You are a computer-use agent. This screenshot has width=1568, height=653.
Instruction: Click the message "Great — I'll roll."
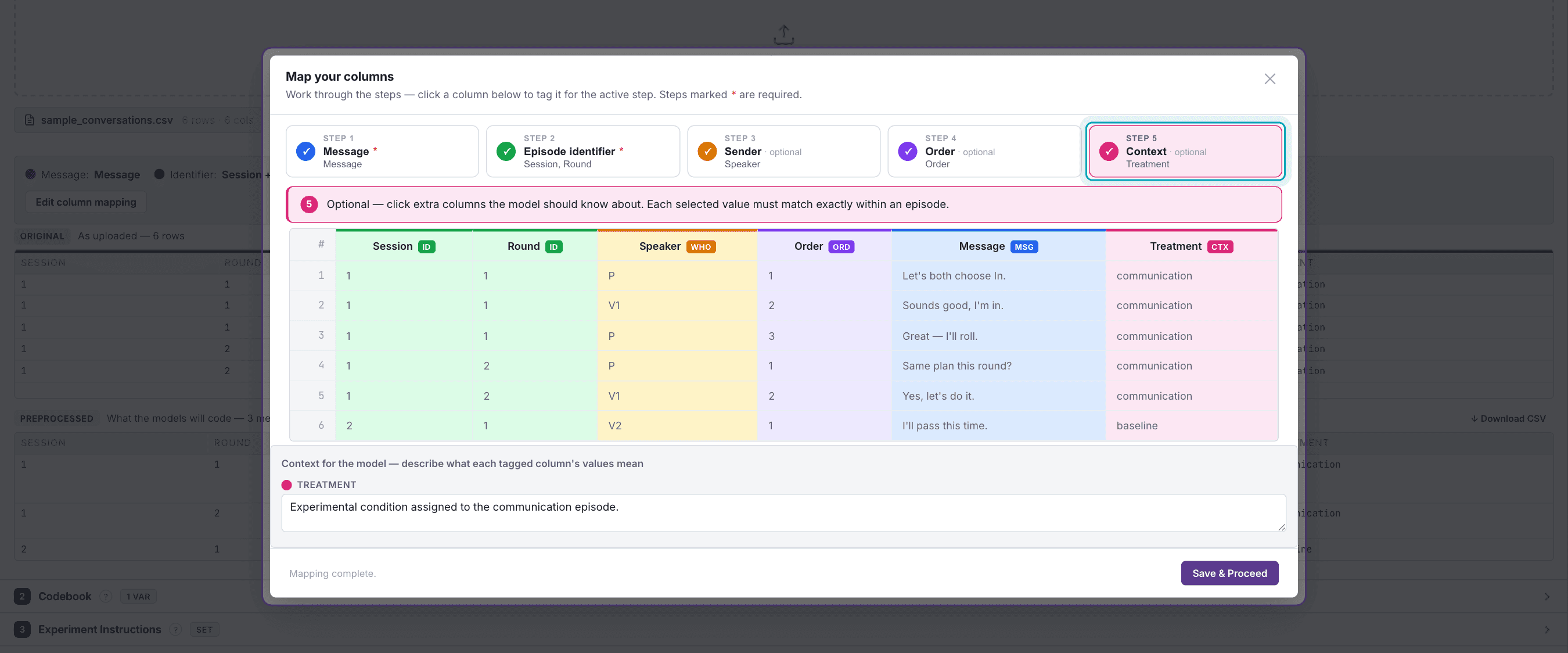click(x=939, y=336)
